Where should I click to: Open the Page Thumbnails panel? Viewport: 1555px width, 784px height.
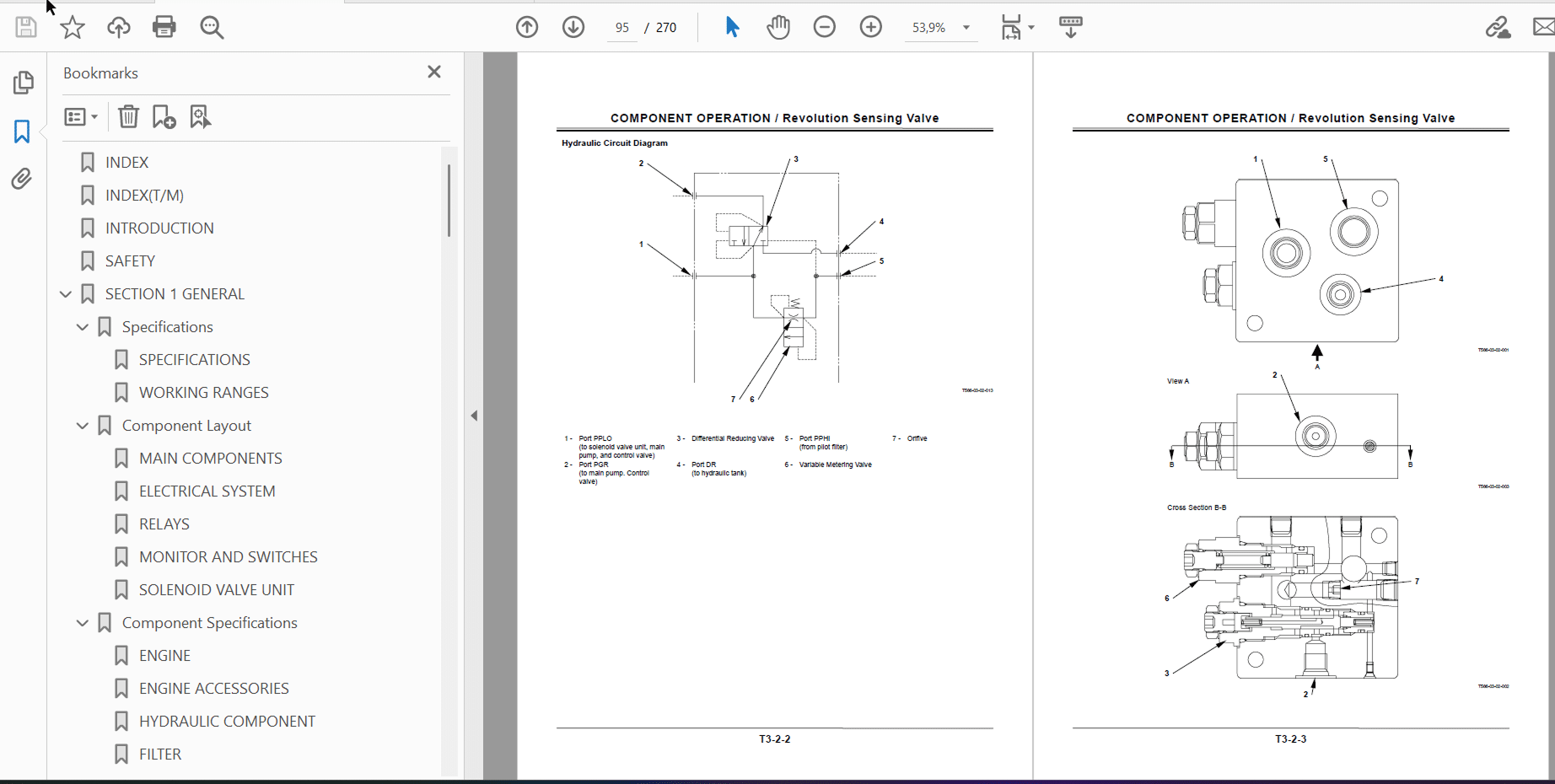24,83
